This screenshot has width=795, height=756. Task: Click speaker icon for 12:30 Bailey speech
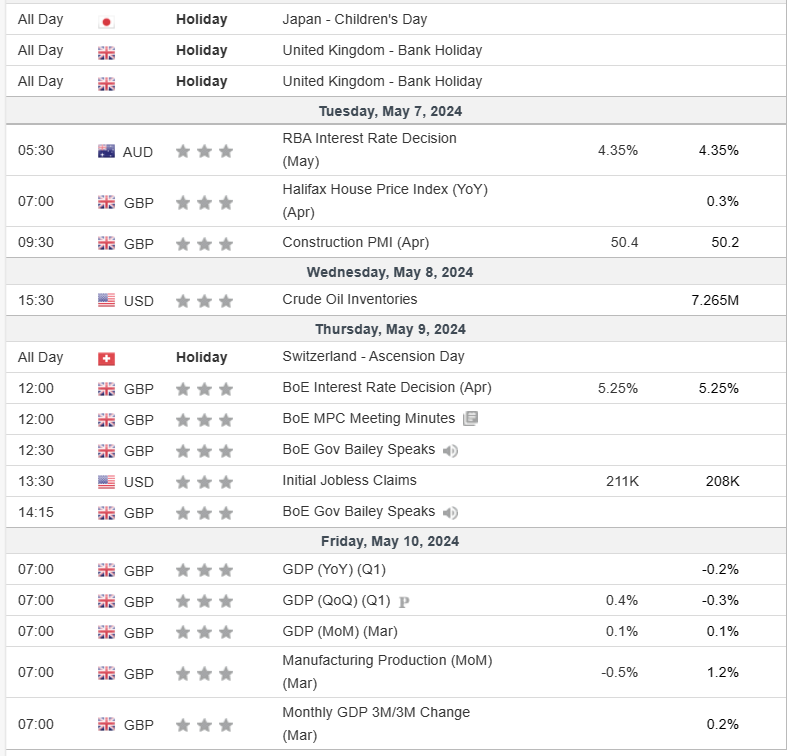point(451,451)
